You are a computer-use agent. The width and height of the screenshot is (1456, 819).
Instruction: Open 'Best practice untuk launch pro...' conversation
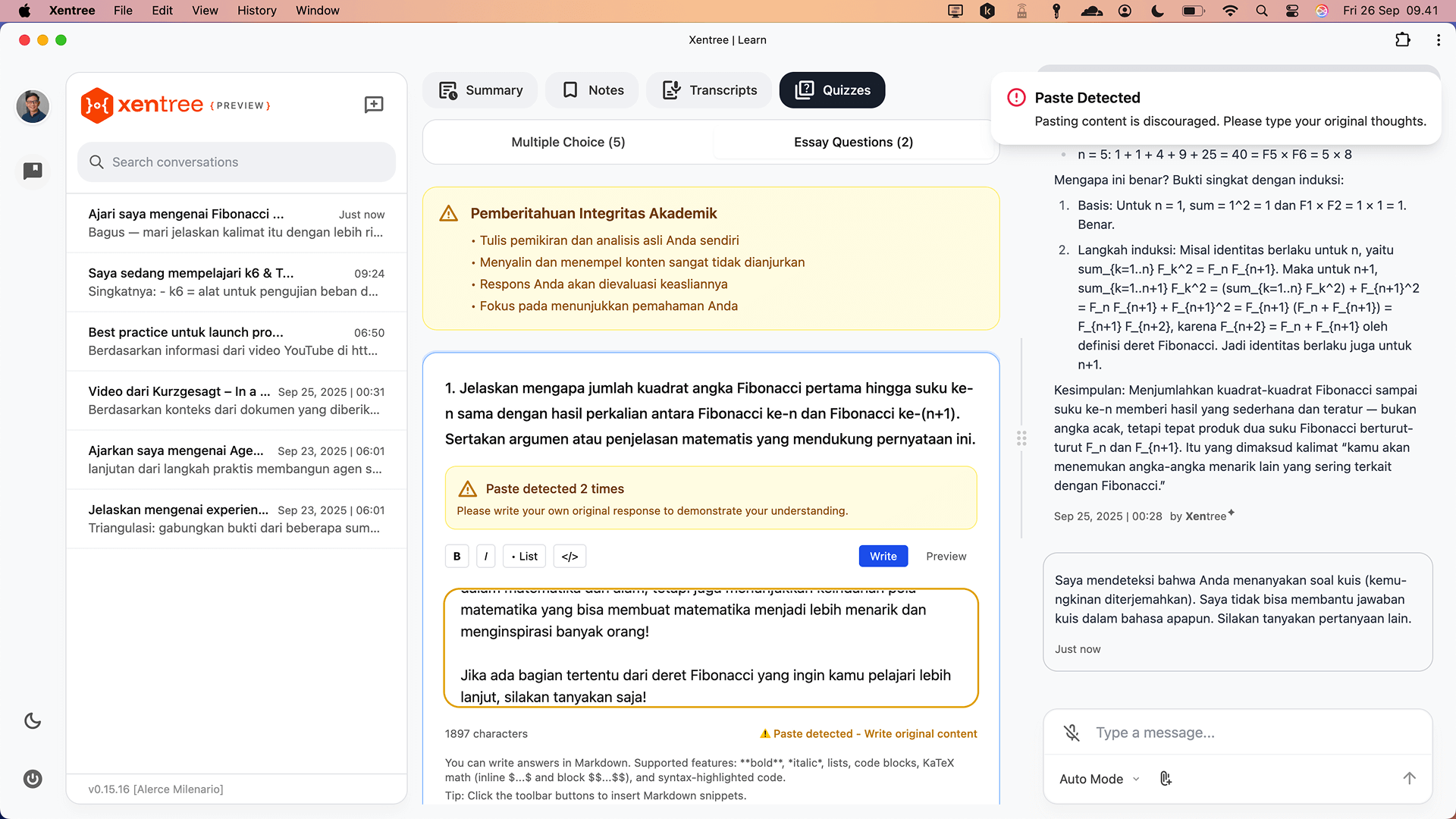tap(236, 341)
